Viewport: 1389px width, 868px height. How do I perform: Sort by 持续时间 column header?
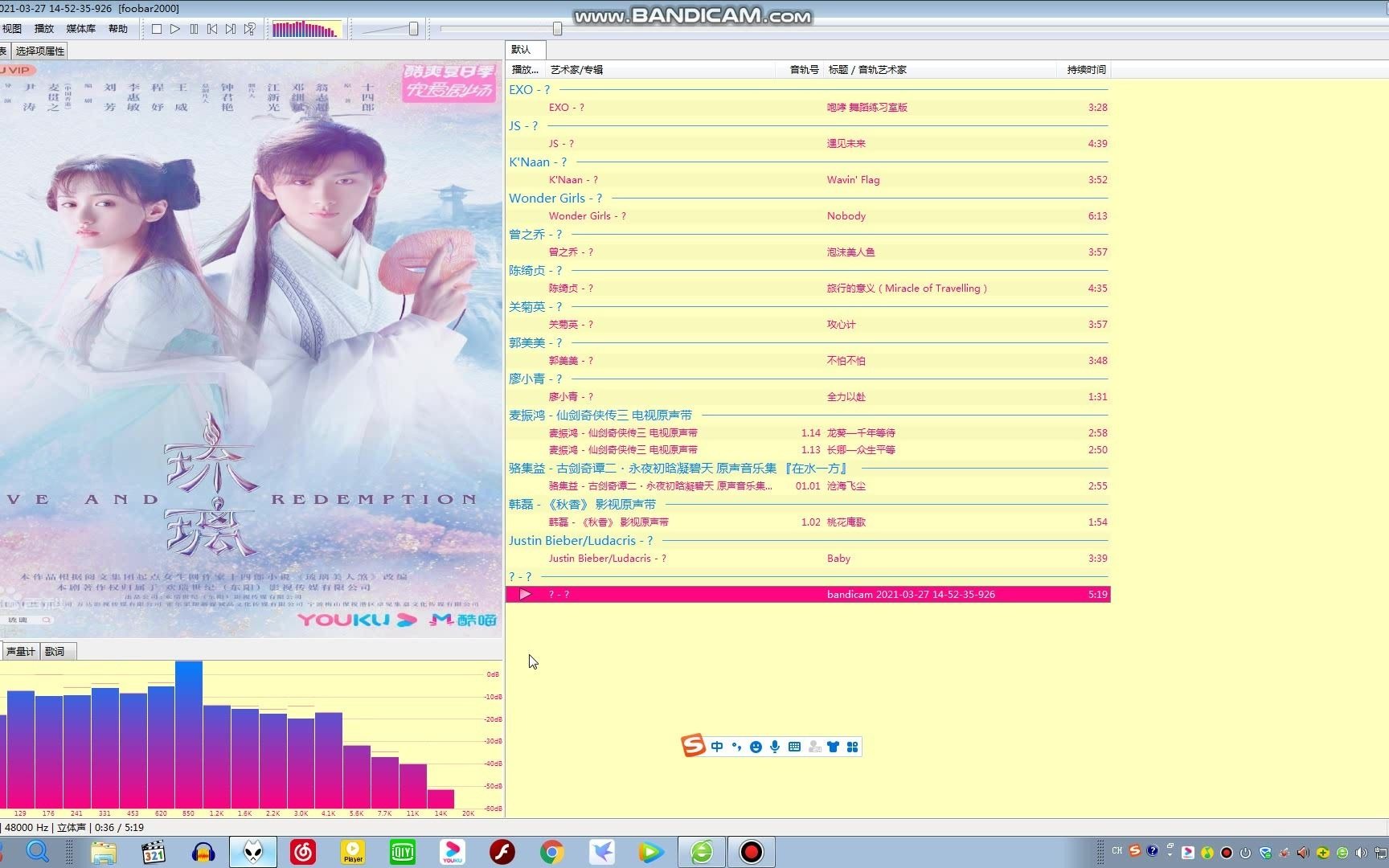(1084, 70)
